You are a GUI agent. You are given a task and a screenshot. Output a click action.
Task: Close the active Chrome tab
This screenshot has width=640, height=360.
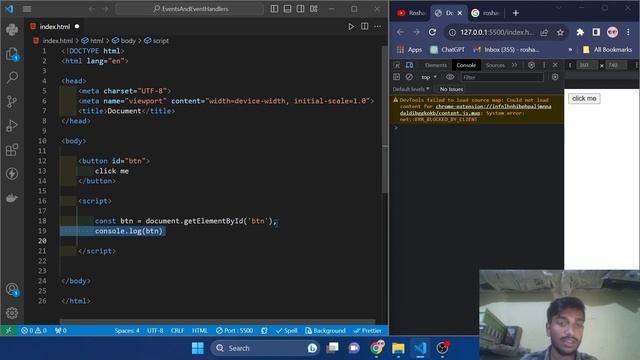[460, 13]
